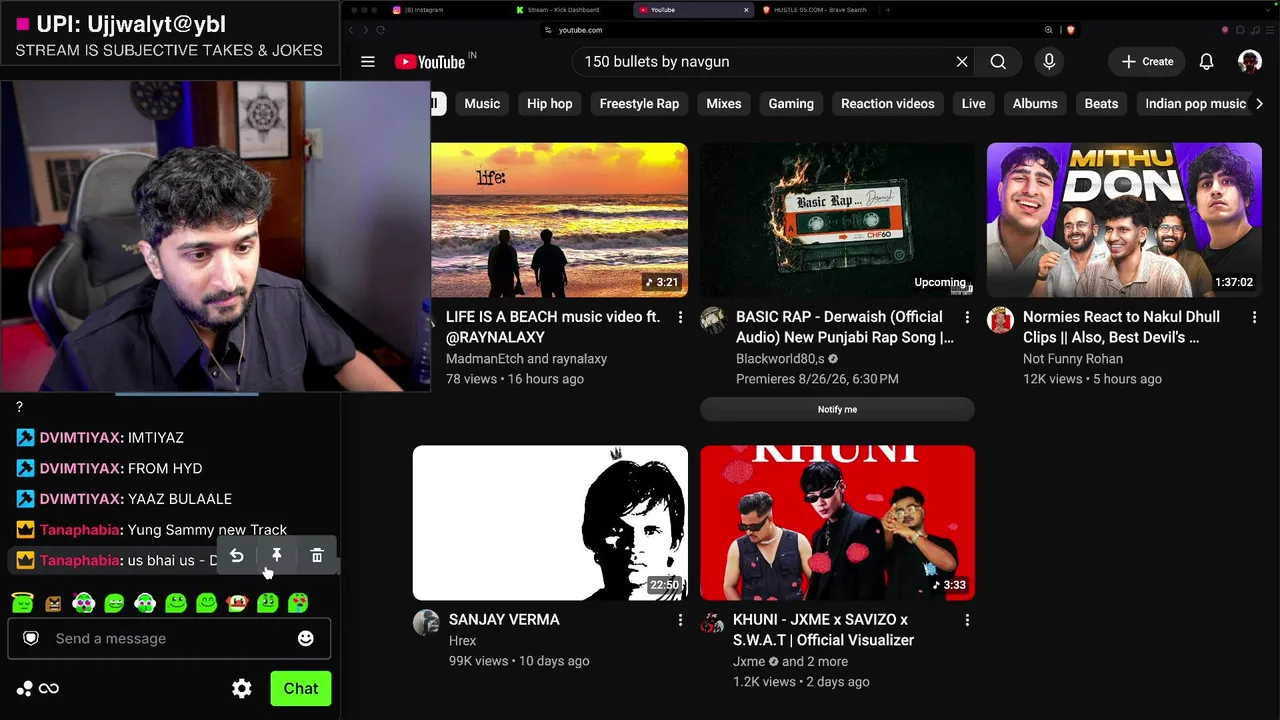Click the Notify me button
Image resolution: width=1280 pixels, height=720 pixels.
point(837,409)
